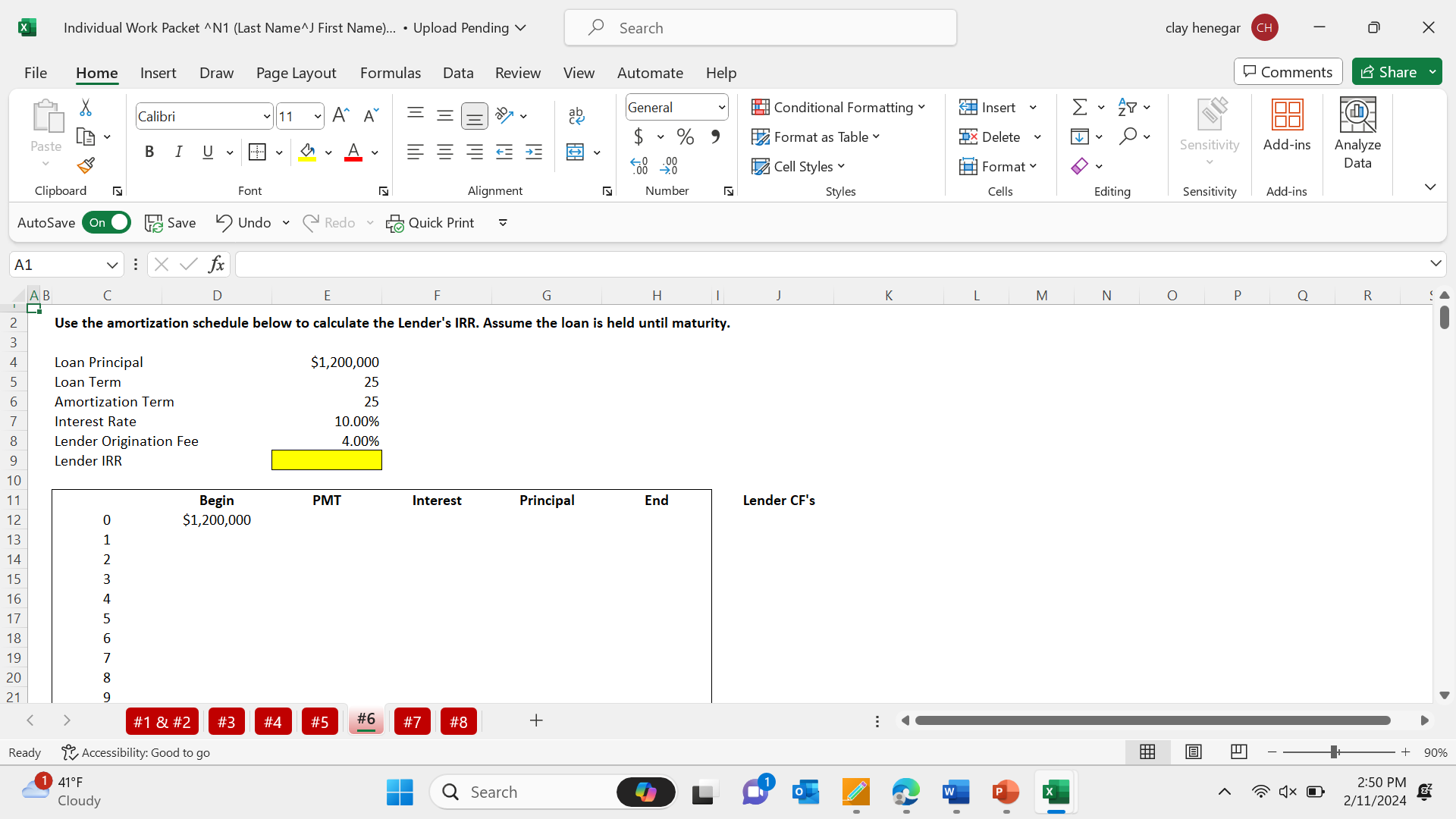Open the font size dropdown
This screenshot has height=819, width=1456.
(x=318, y=116)
